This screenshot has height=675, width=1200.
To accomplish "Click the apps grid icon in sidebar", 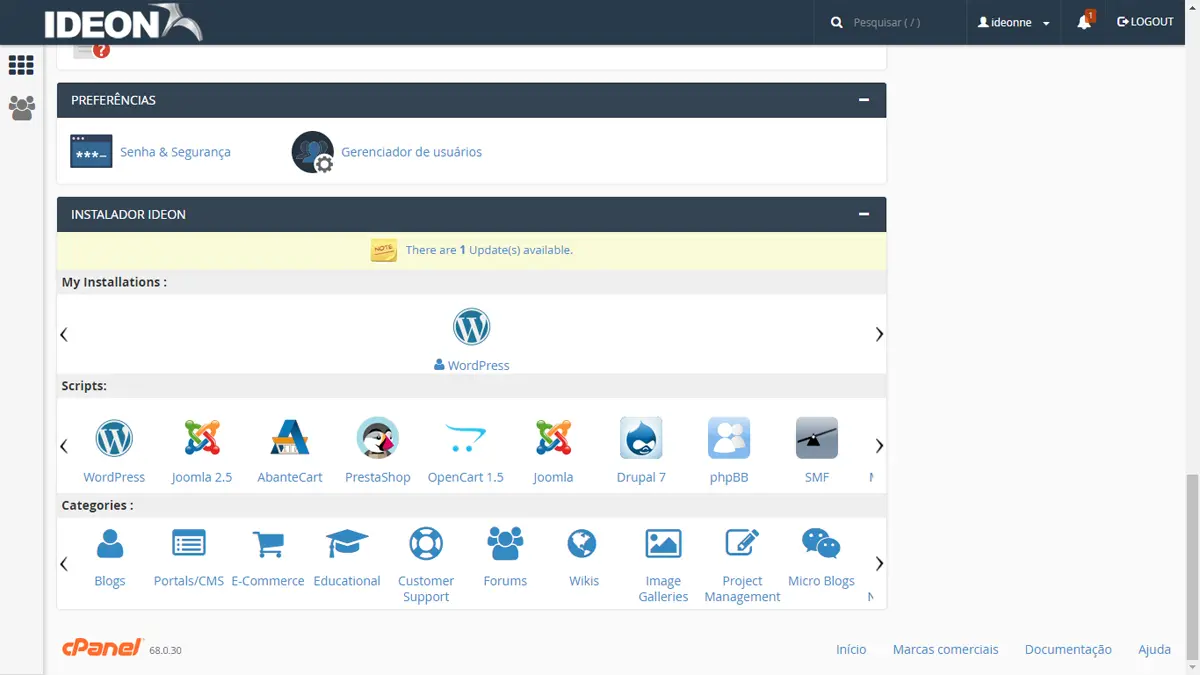I will click(x=20, y=65).
